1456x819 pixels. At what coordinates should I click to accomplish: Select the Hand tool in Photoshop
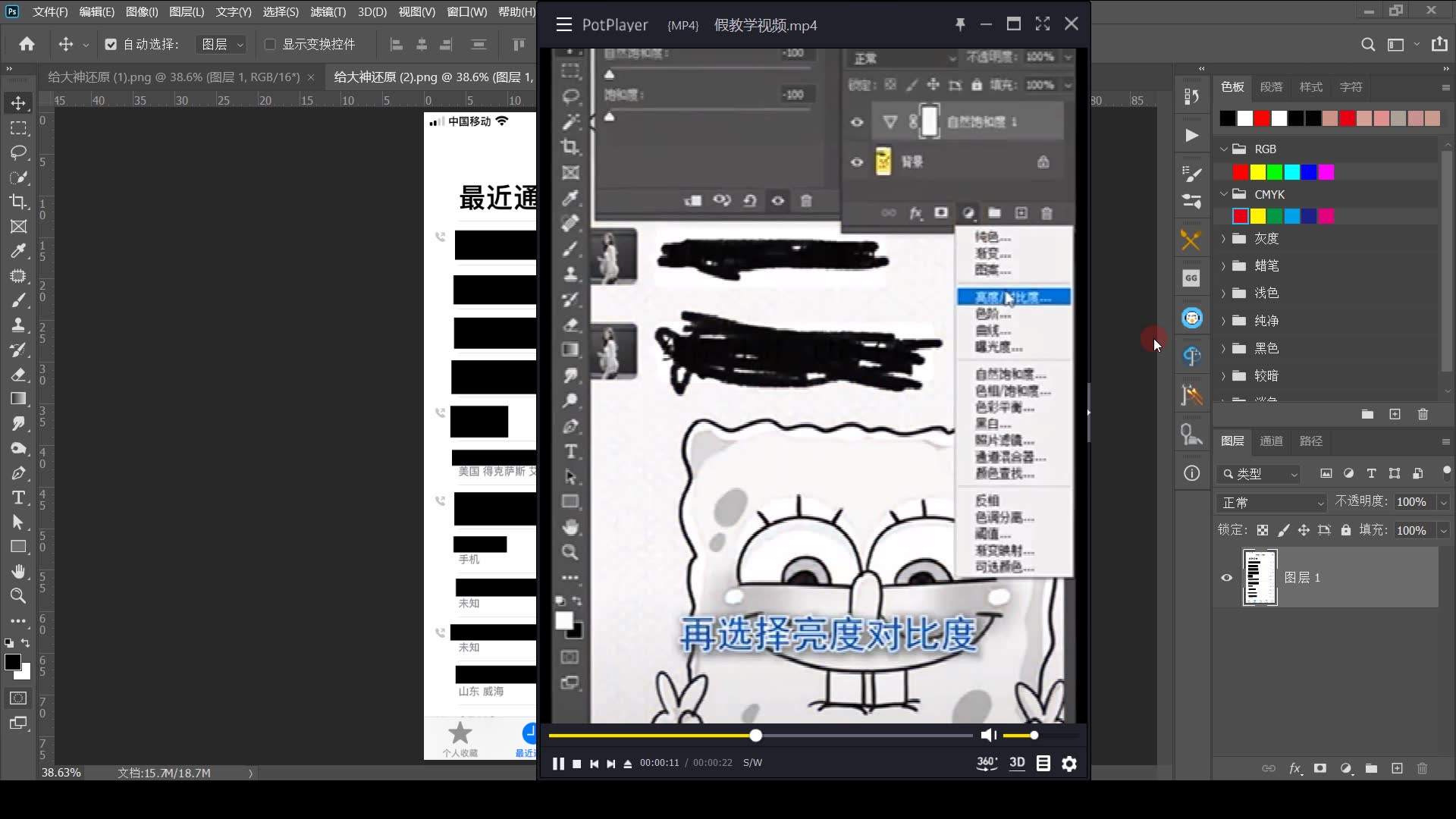click(x=18, y=571)
